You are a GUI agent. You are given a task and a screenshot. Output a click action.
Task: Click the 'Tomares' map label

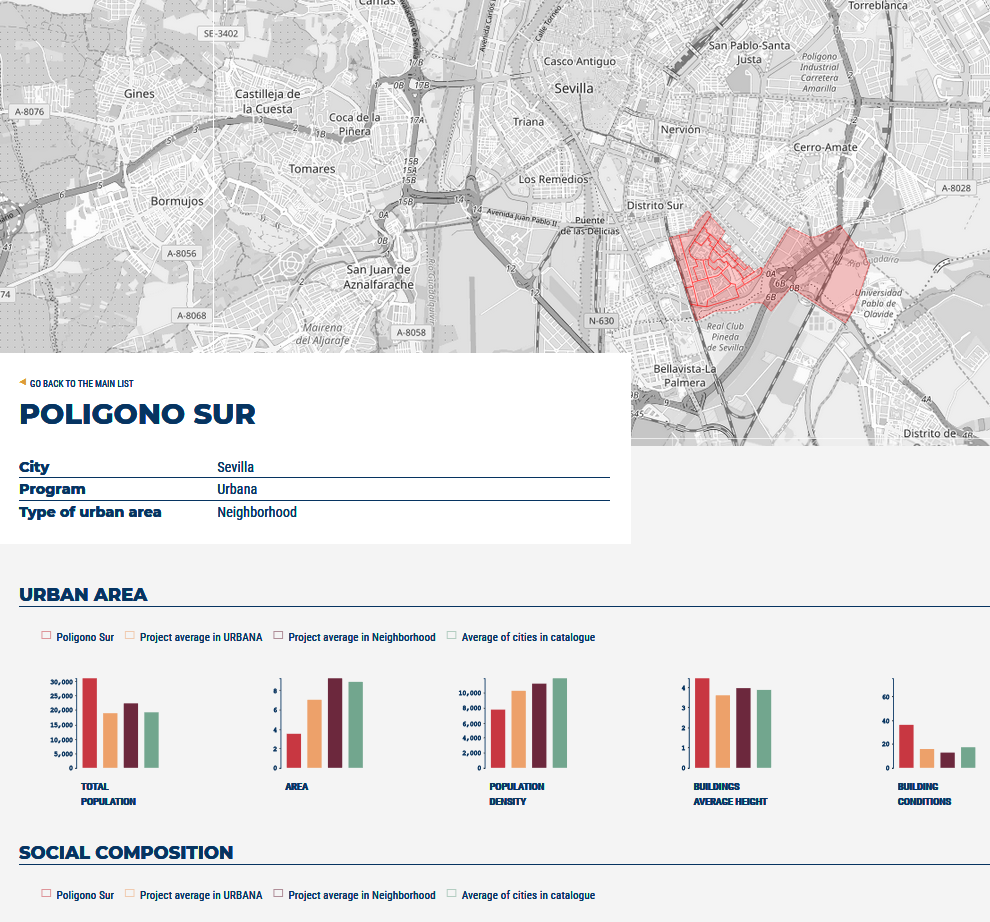pos(312,169)
